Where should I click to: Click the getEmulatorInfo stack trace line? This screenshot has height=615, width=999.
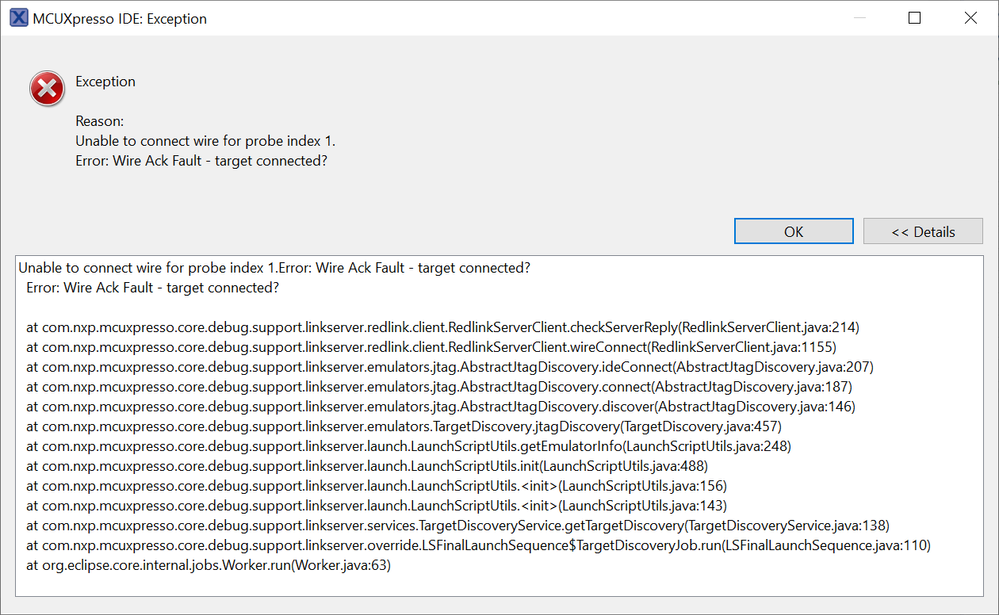pos(409,446)
